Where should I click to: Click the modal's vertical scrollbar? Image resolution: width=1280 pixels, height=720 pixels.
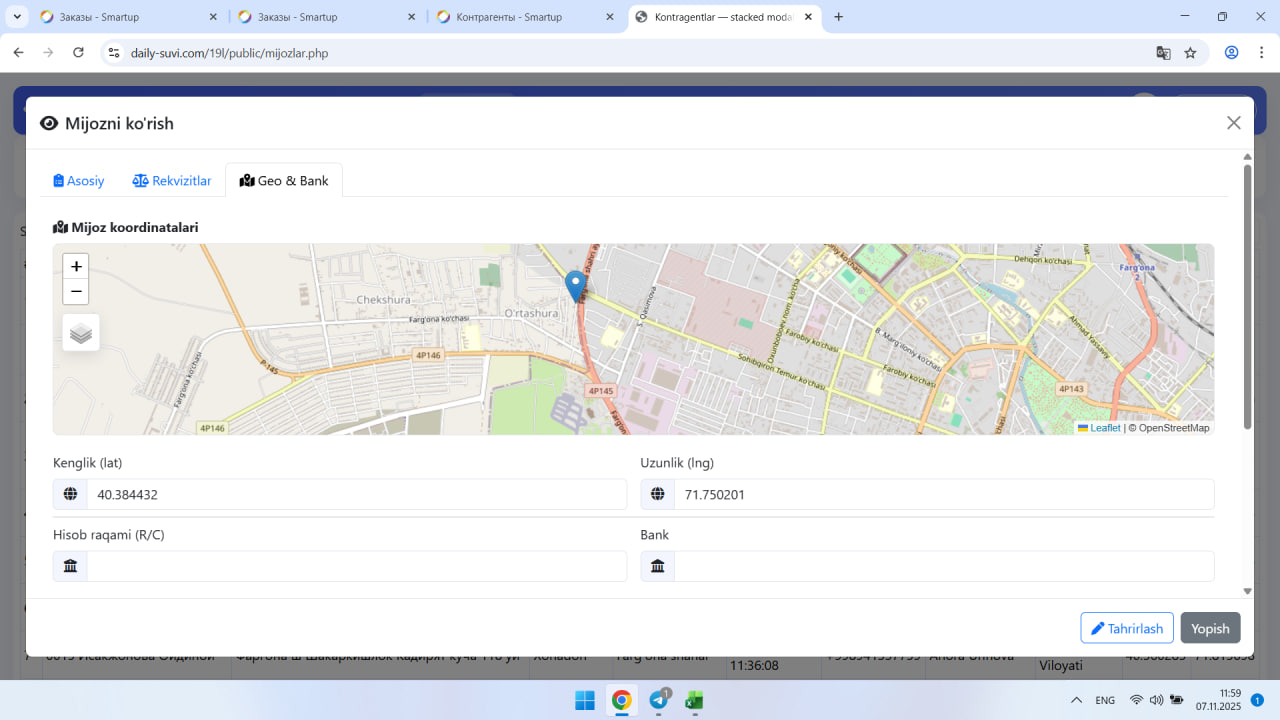point(1247,300)
